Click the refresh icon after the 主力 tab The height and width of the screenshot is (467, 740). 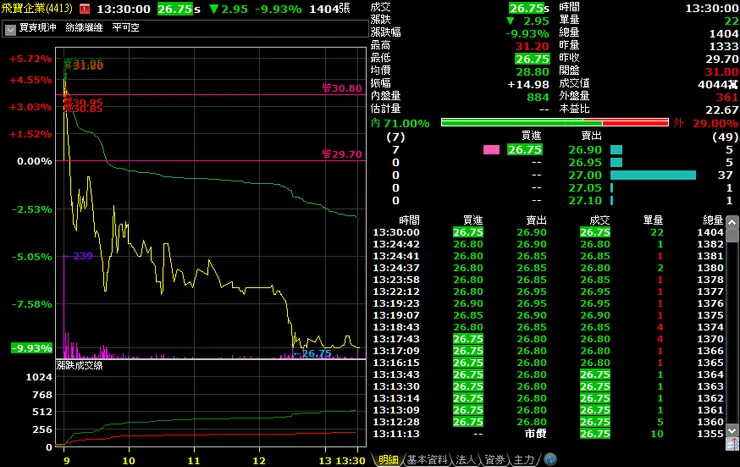click(x=550, y=459)
